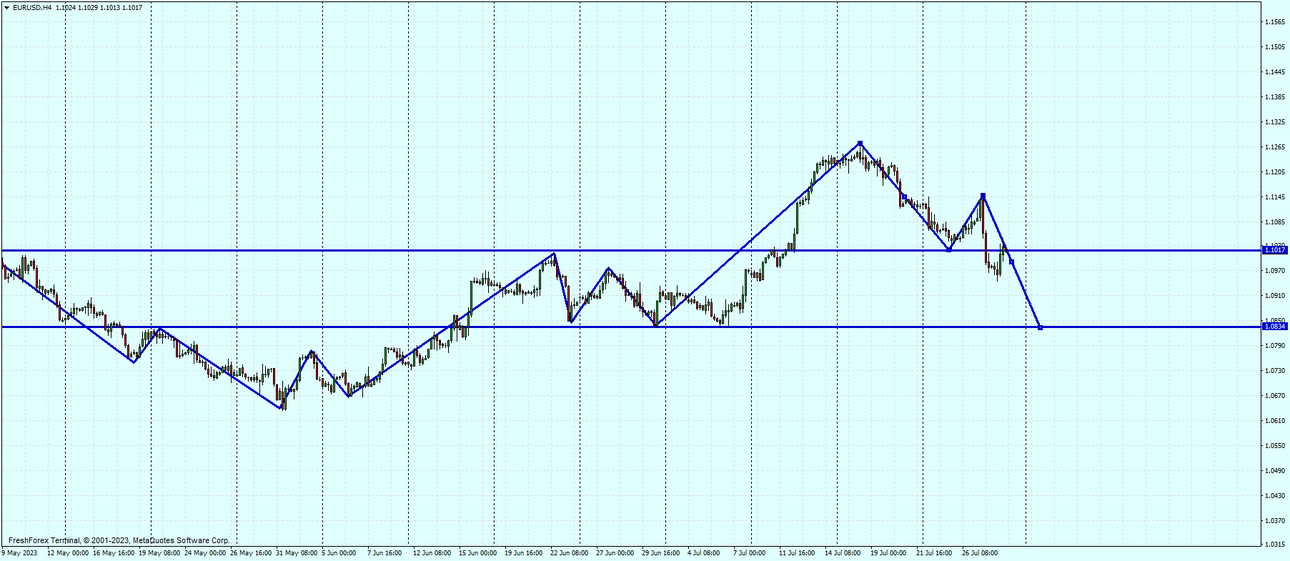Click the 26 Jul 08:00 time label
The height and width of the screenshot is (561, 1290).
tap(980, 553)
